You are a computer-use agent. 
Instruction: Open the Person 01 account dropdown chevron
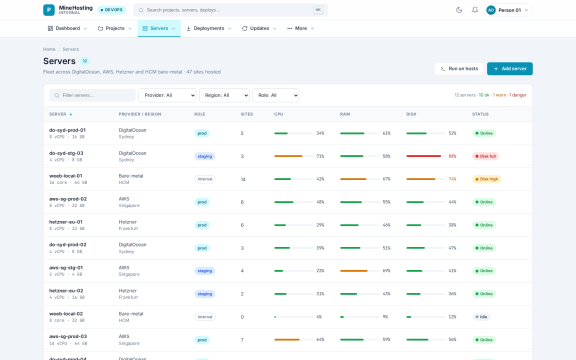click(x=526, y=10)
